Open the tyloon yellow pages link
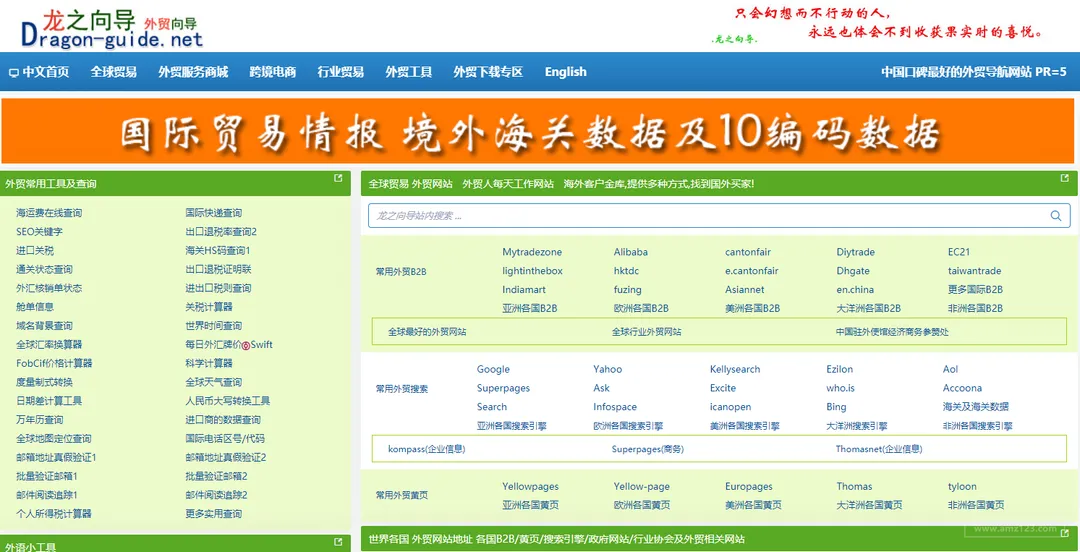This screenshot has height=552, width=1080. (962, 487)
